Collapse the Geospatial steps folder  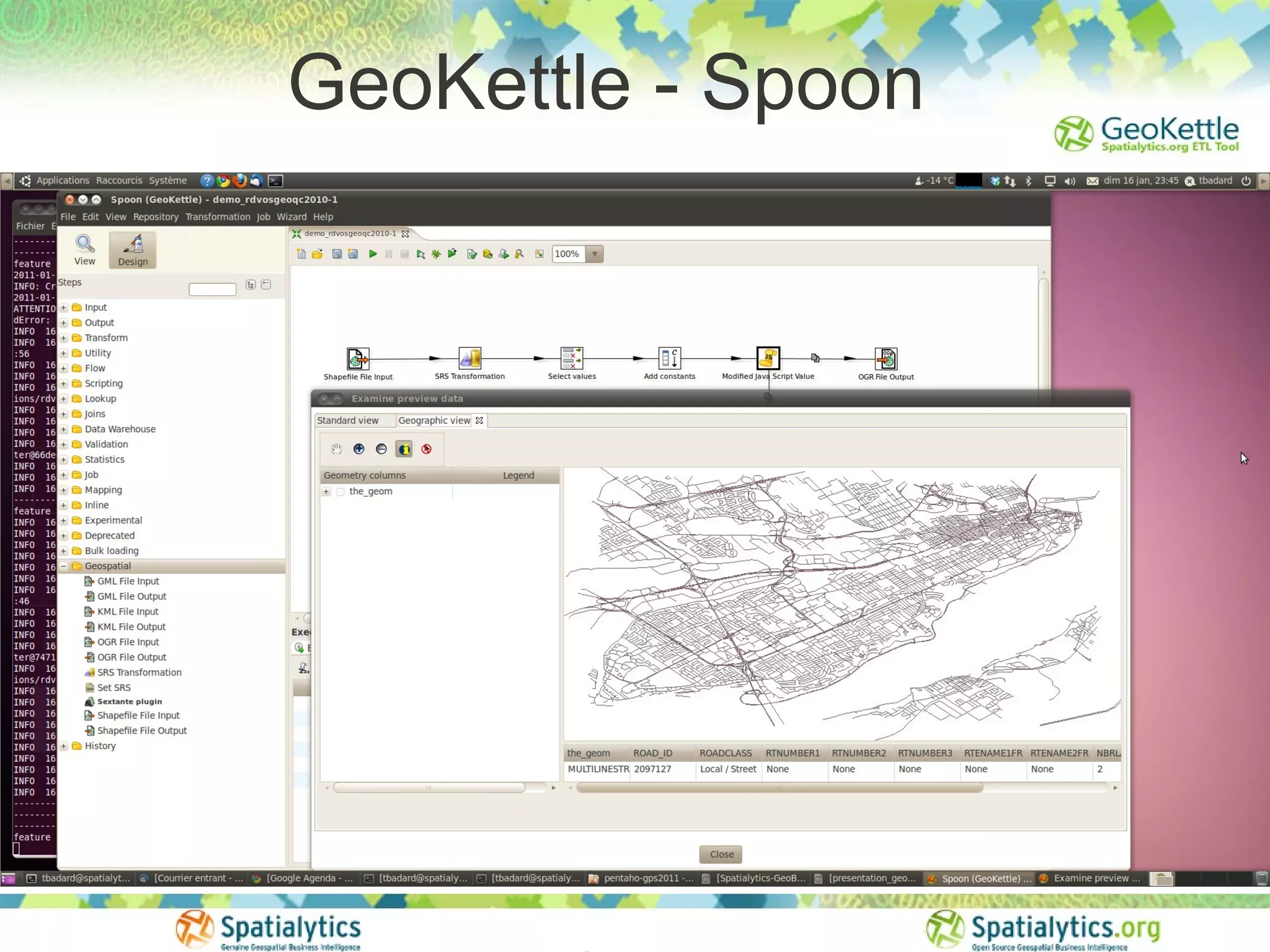click(63, 566)
